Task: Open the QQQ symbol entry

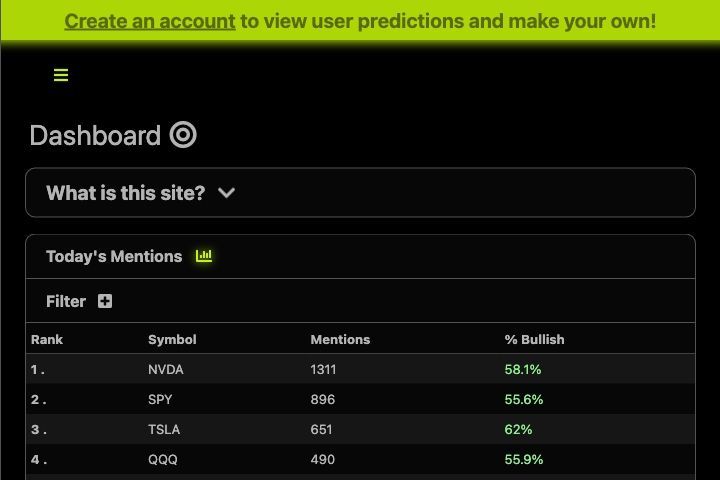Action: (163, 459)
